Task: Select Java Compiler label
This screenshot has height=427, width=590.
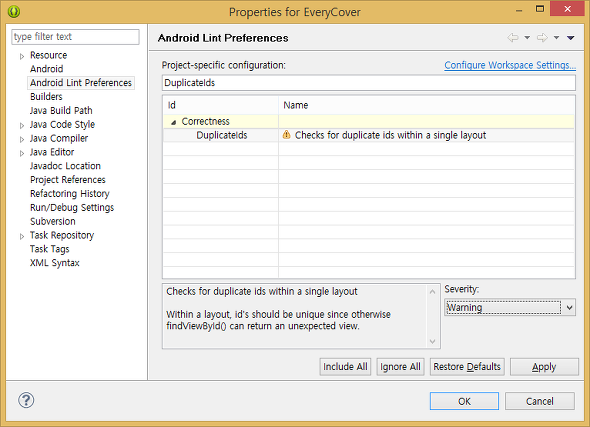Action: [x=59, y=138]
